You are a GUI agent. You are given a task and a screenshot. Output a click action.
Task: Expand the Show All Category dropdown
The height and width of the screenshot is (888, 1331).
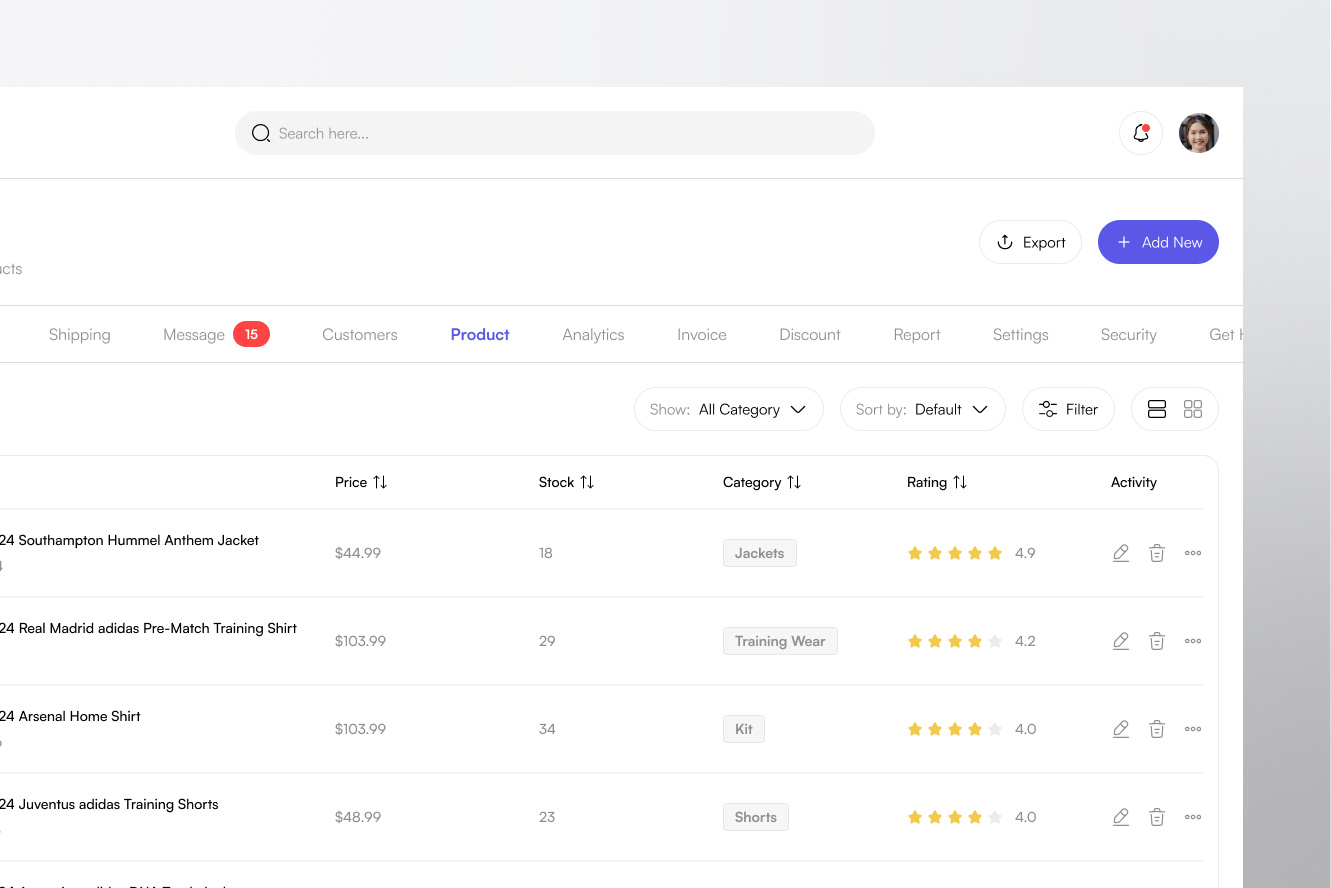click(729, 409)
